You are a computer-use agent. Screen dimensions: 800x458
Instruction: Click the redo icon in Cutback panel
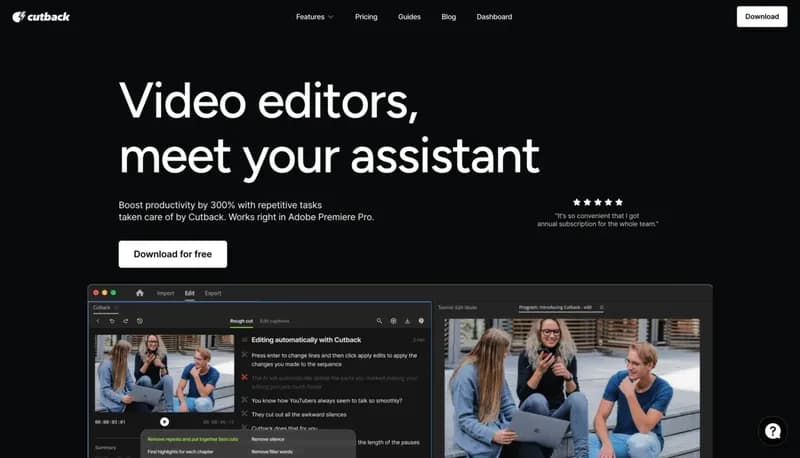click(126, 321)
